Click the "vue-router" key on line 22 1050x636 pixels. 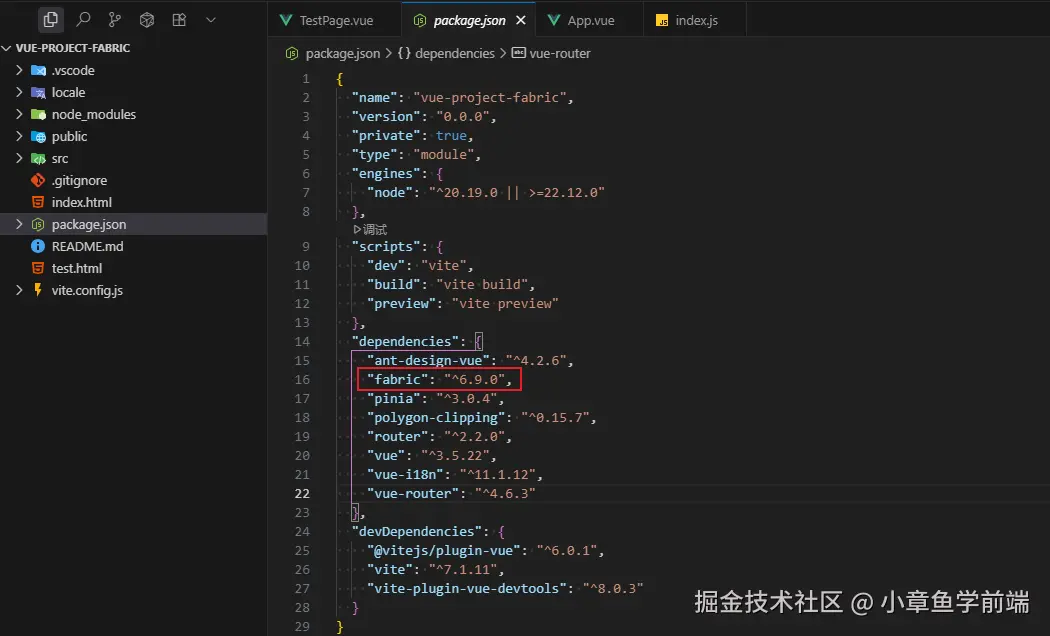(413, 493)
